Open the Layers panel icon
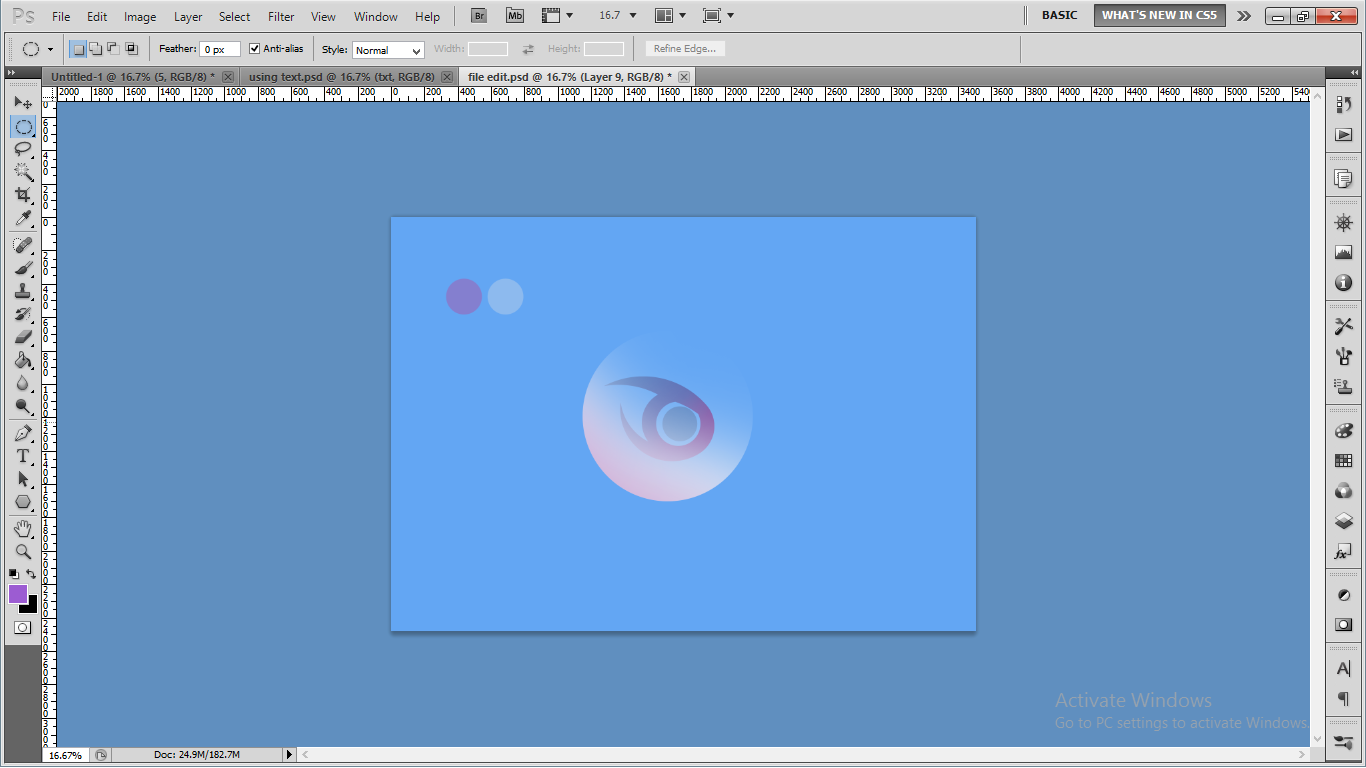Screen dimensions: 1366x768 click(1343, 521)
